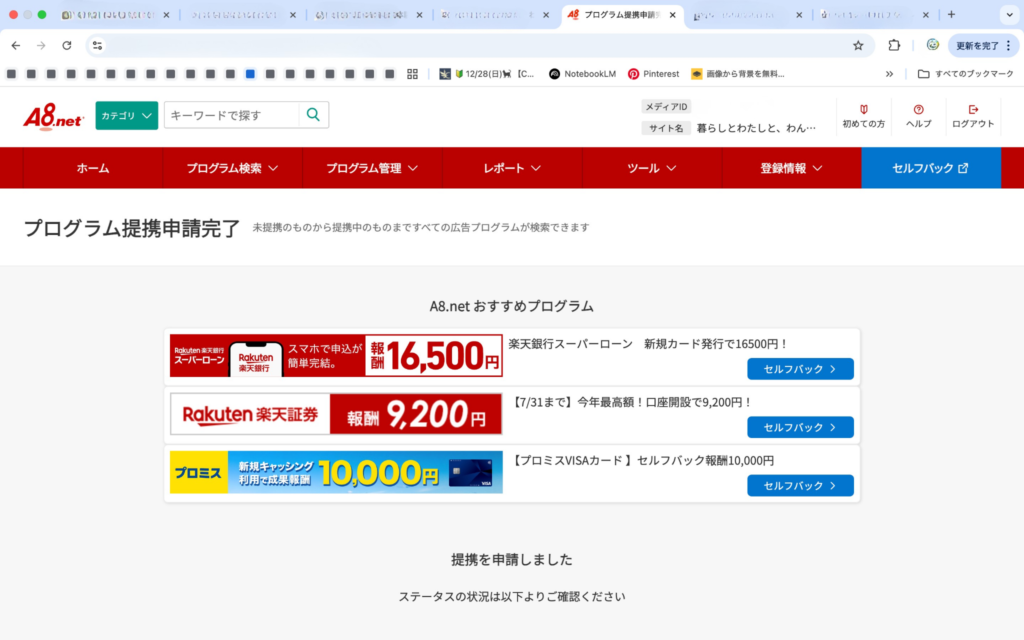1024x640 pixels.
Task: Click the site information icon in address bar
Action: 97,46
